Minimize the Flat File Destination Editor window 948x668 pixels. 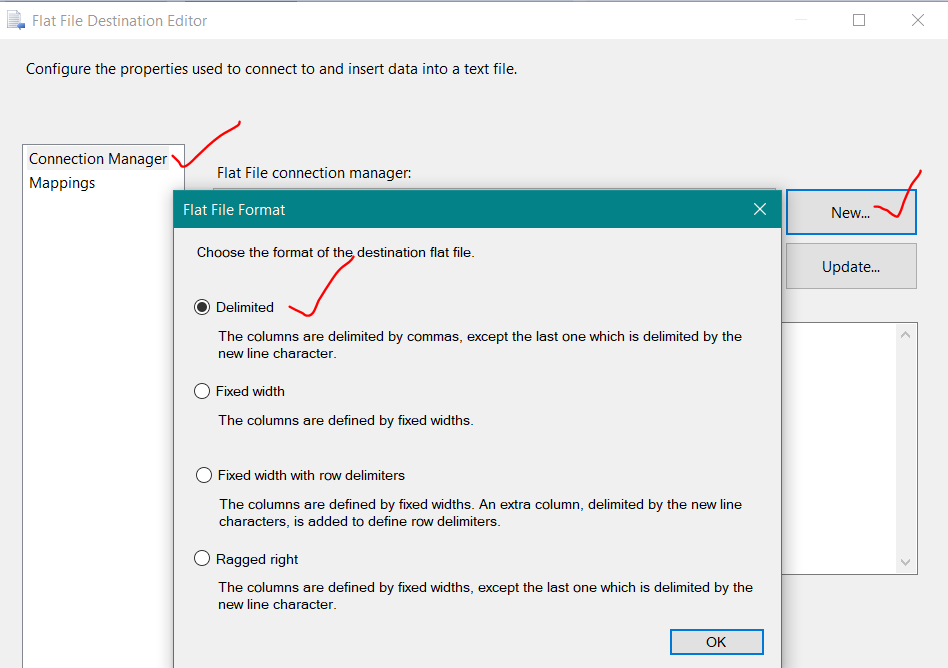tap(801, 19)
